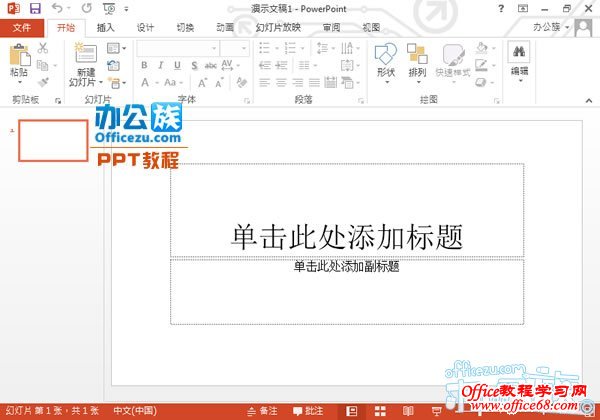Click the 粘贴 (Paste) clipboard icon

click(20, 54)
